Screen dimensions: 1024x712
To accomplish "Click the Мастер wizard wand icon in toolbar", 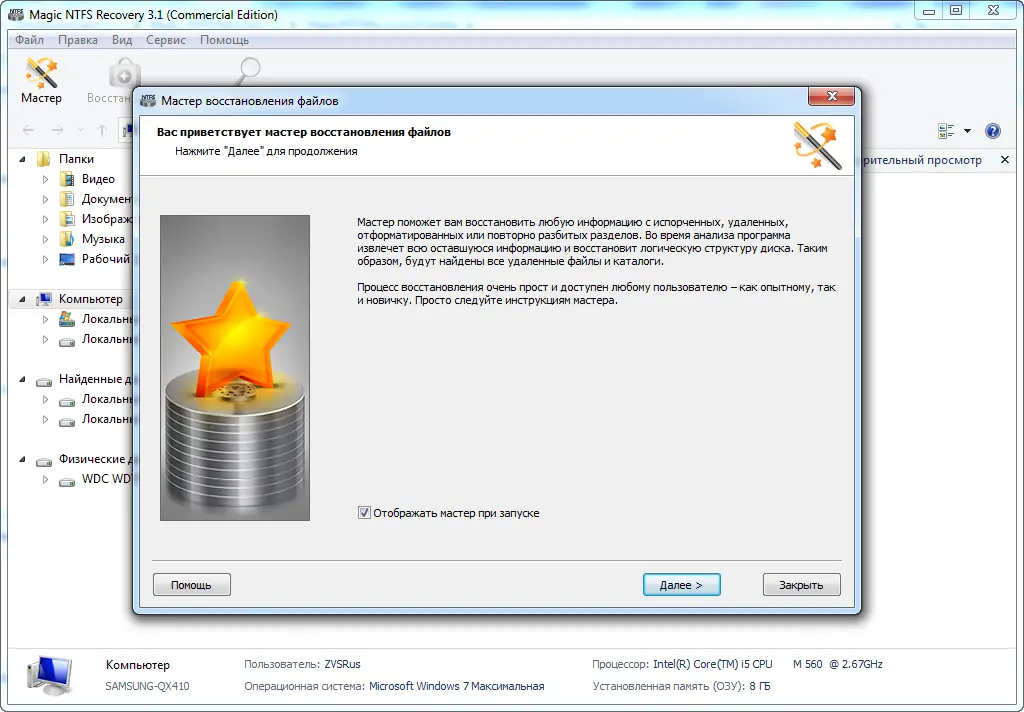I will pos(41,73).
